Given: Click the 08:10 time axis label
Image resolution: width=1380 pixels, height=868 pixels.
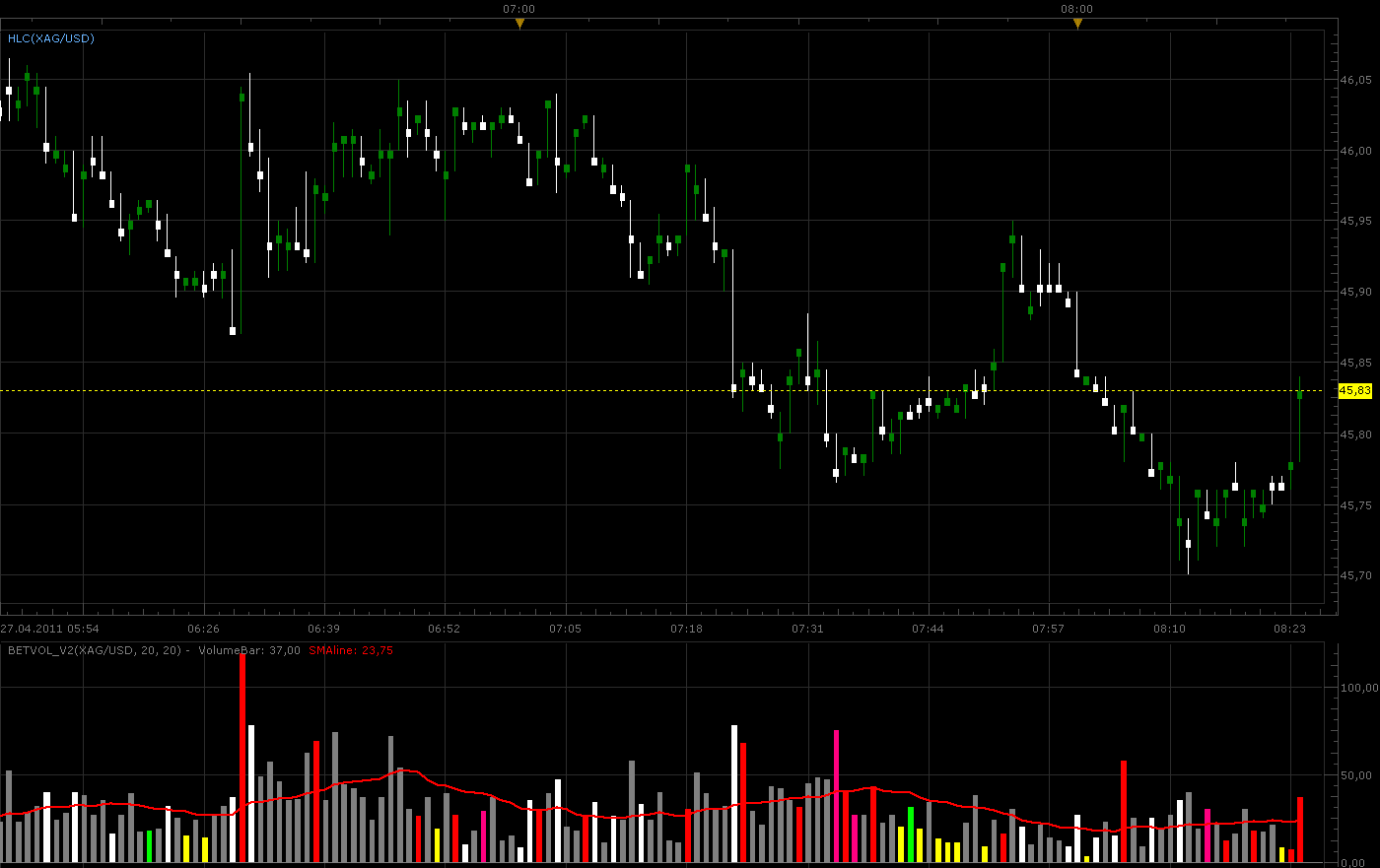Looking at the screenshot, I should tap(1169, 629).
